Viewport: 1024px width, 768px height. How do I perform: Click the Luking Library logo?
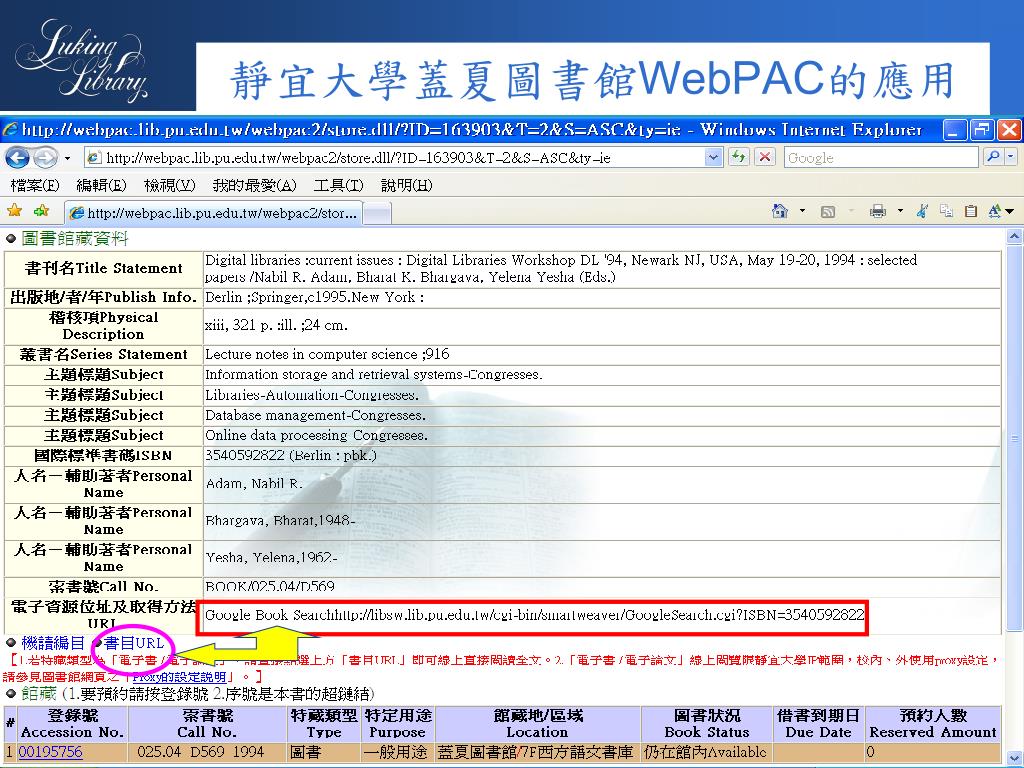(x=82, y=60)
